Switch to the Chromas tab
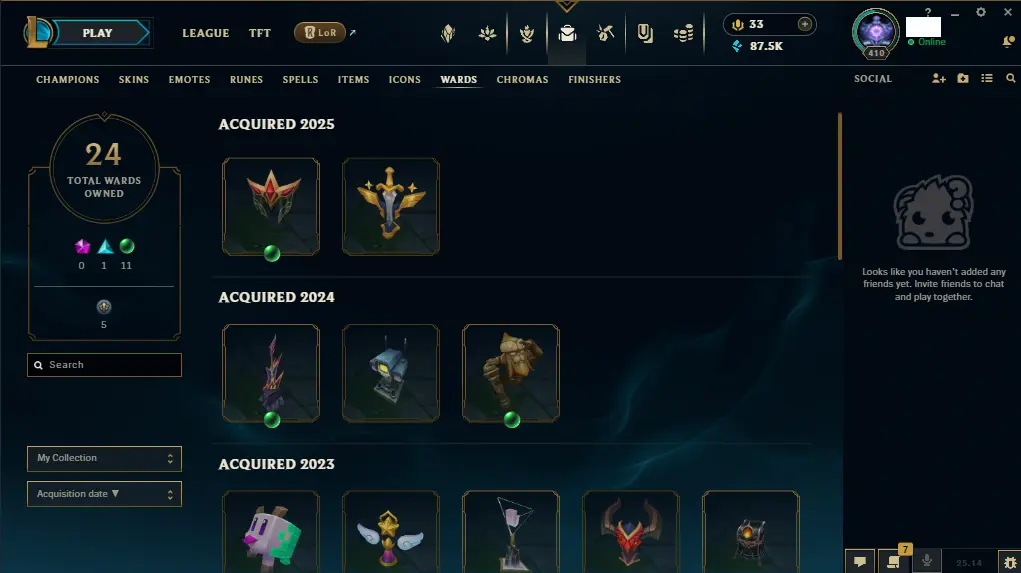Viewport: 1021px width, 573px height. click(522, 79)
